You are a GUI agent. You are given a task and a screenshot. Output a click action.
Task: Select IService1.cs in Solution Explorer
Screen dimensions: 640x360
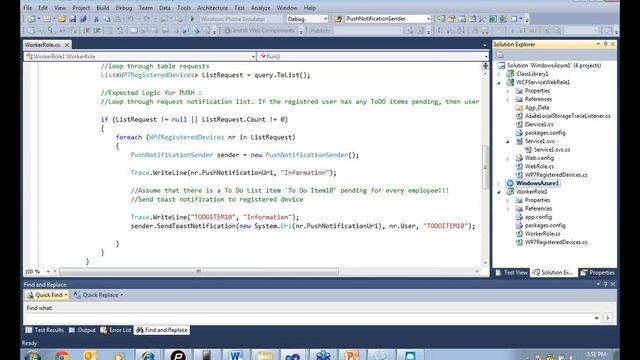pyautogui.click(x=539, y=124)
